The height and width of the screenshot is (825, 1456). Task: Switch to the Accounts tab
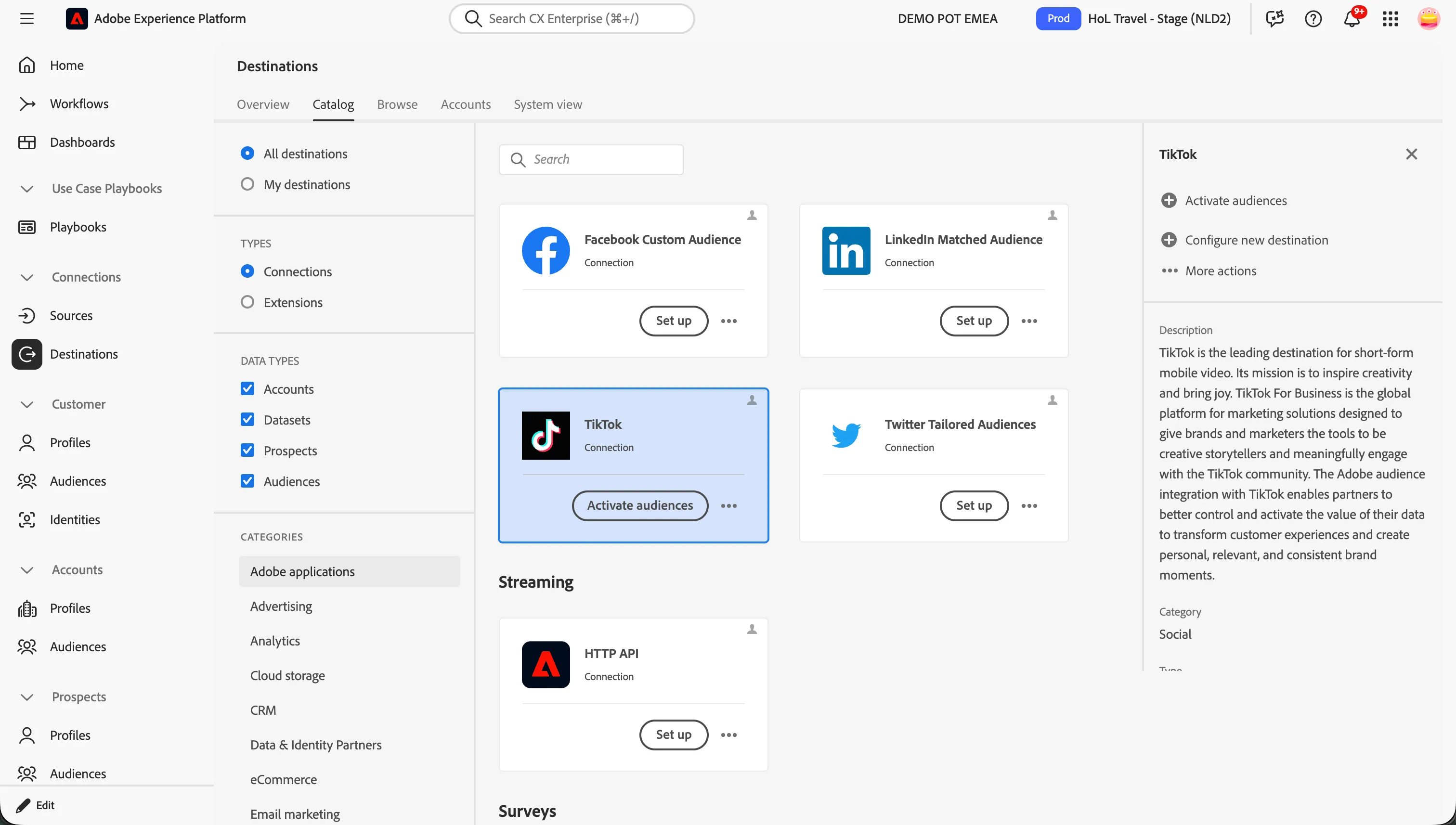click(x=466, y=104)
